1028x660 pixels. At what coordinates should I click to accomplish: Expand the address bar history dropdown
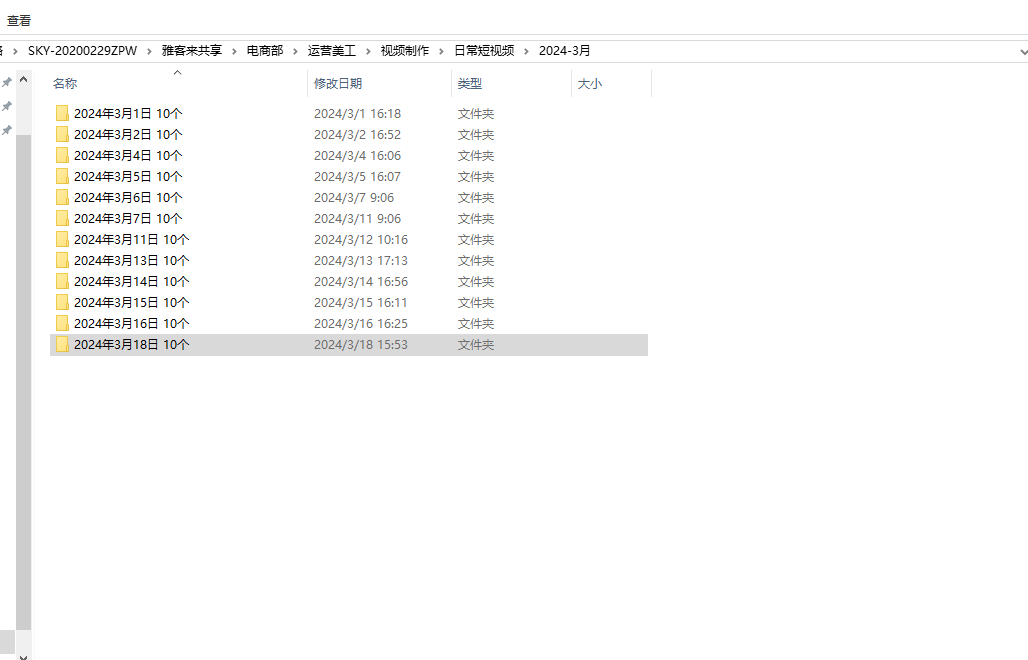tap(1023, 51)
